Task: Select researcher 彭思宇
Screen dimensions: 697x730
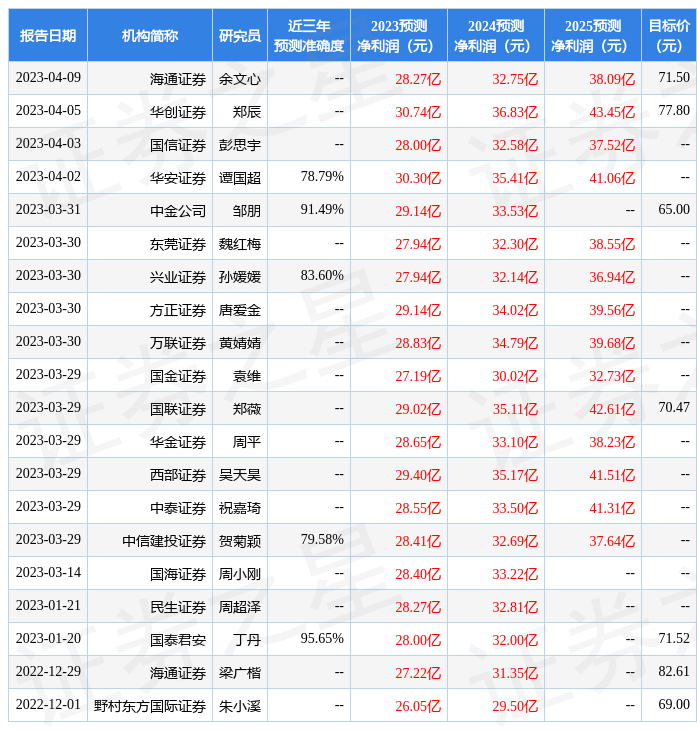Action: click(x=239, y=145)
